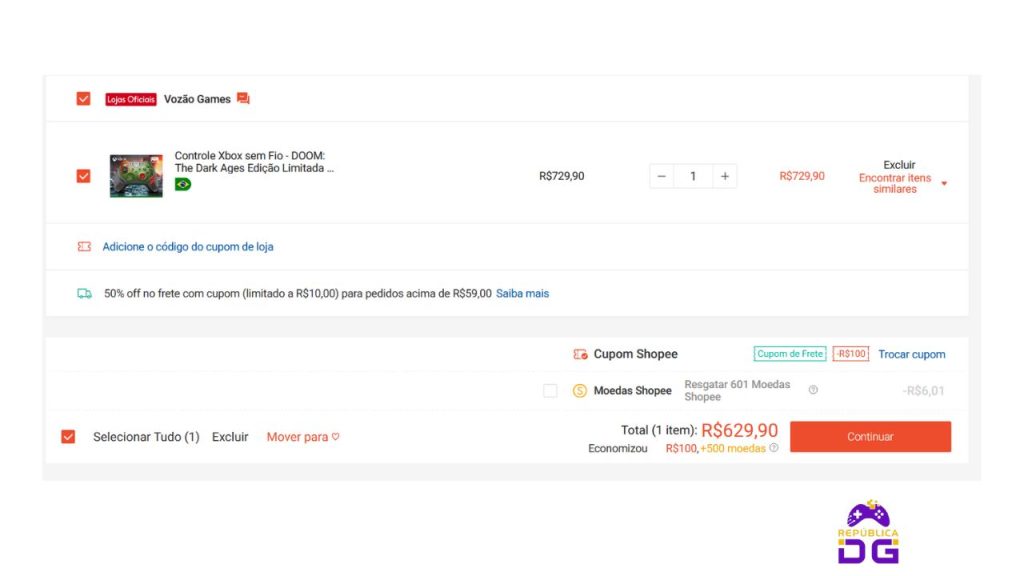This screenshot has width=1024, height=576.
Task: Open the Vozão Games store name
Action: coord(197,99)
